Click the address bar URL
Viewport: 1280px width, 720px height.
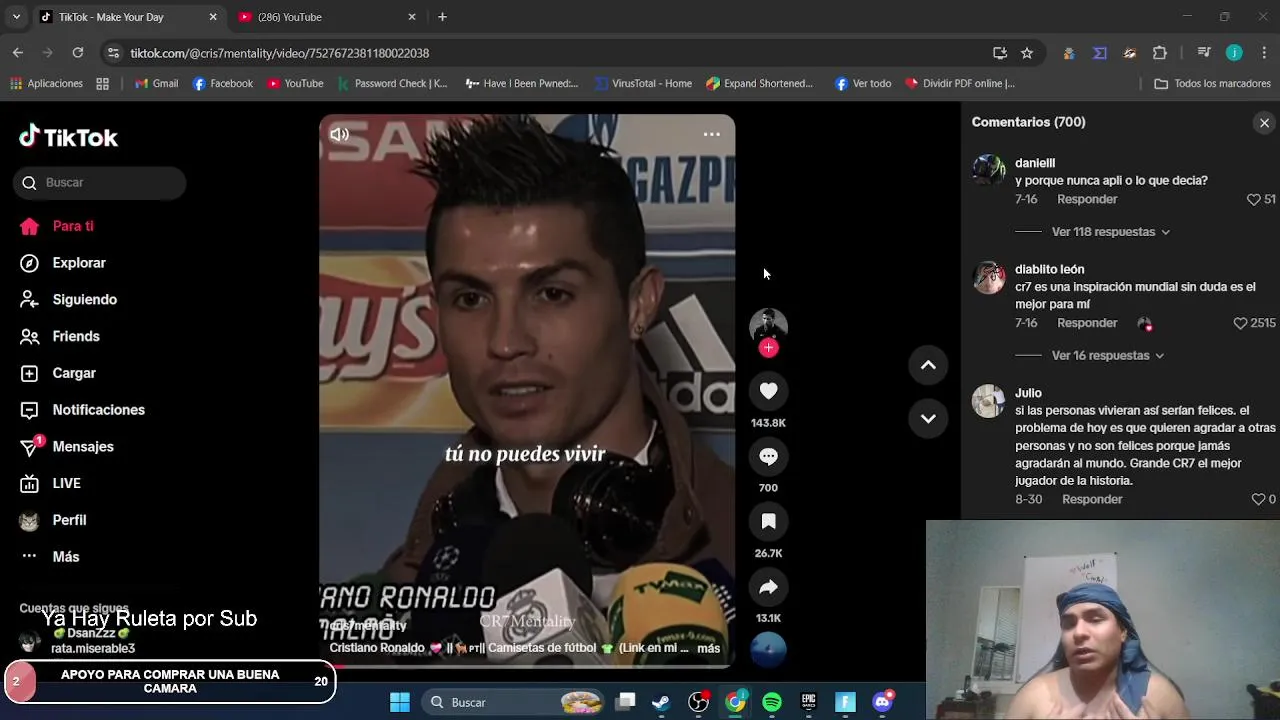tap(279, 54)
